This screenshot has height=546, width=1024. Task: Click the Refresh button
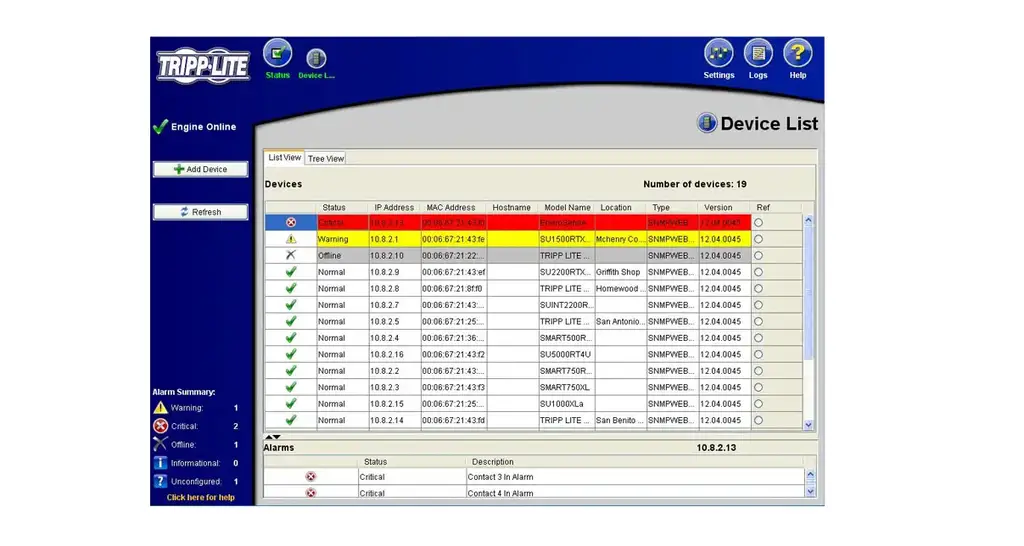(x=200, y=212)
